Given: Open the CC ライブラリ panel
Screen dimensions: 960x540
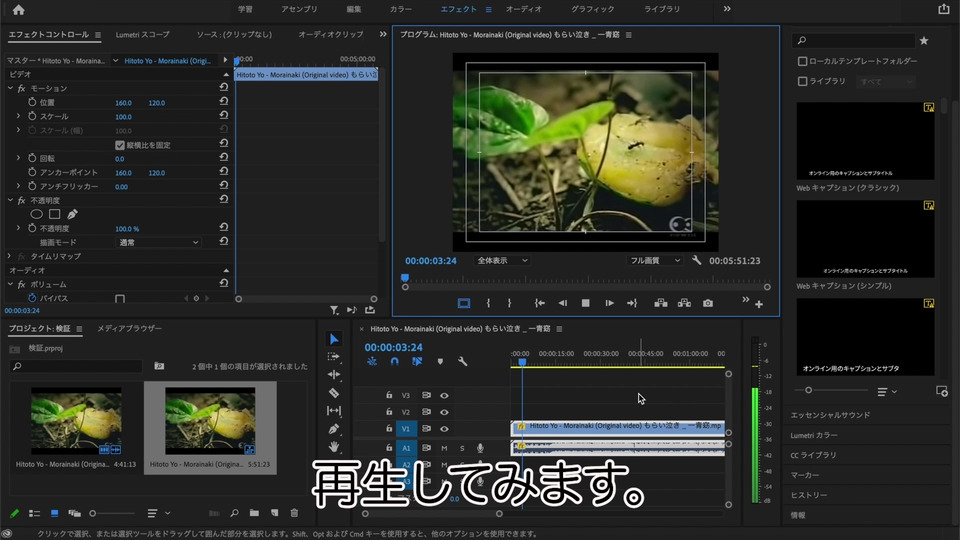Looking at the screenshot, I should pyautogui.click(x=813, y=455).
